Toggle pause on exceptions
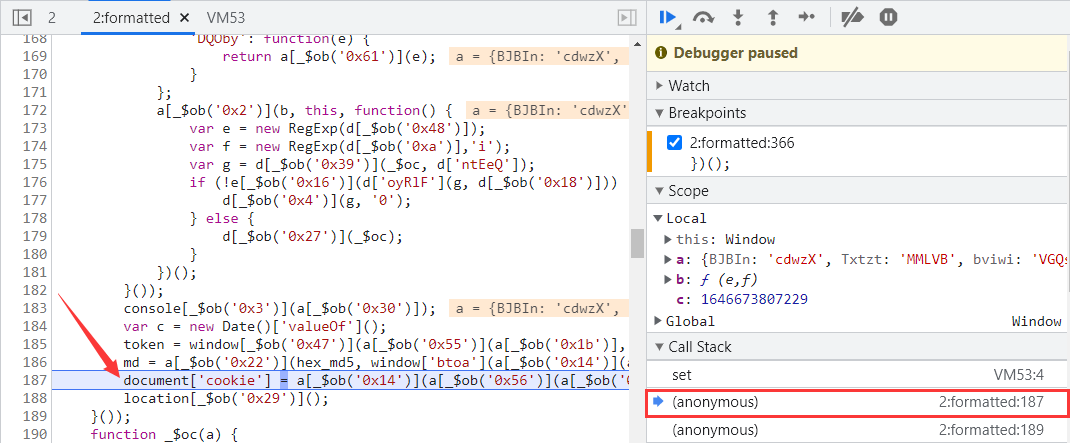The image size is (1070, 443). pyautogui.click(x=887, y=17)
